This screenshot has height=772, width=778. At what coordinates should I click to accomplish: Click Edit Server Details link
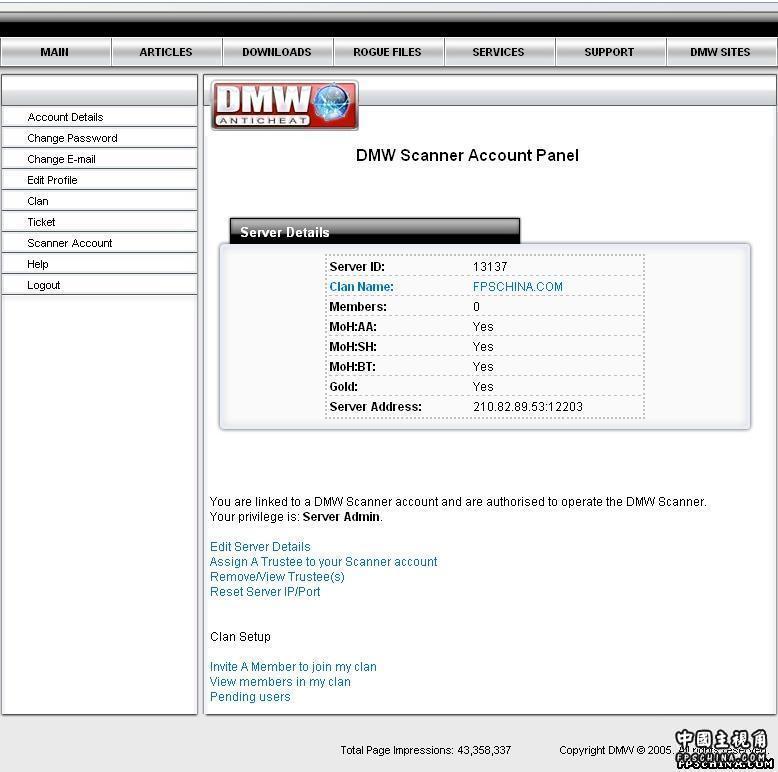(260, 547)
